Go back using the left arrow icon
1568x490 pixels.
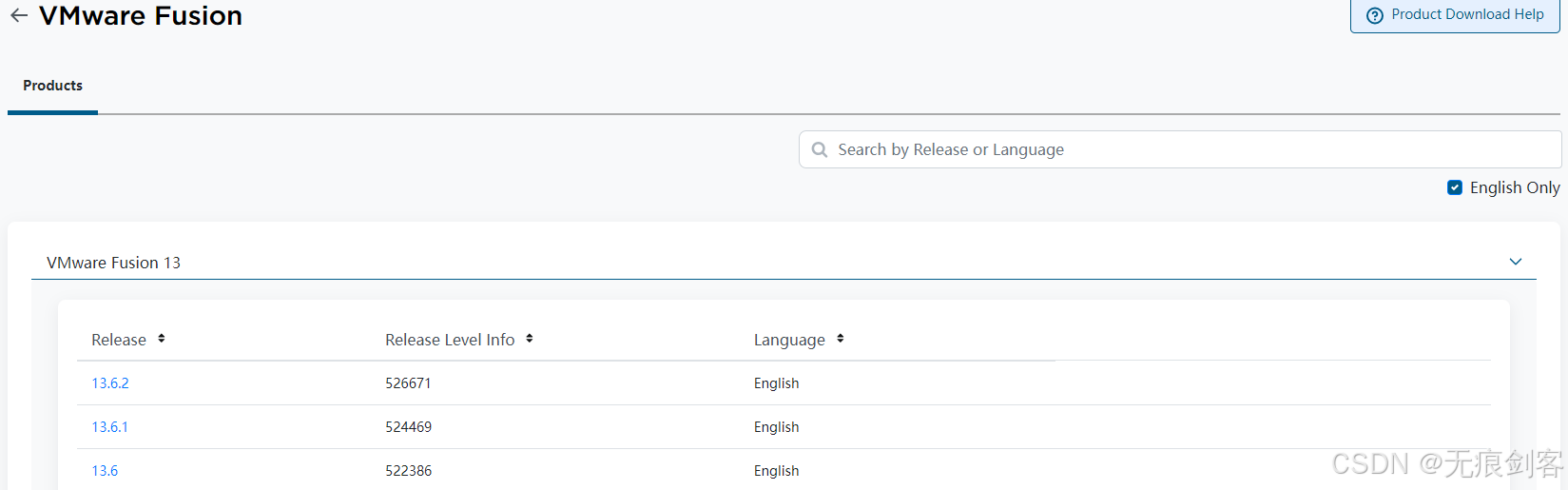pyautogui.click(x=19, y=15)
